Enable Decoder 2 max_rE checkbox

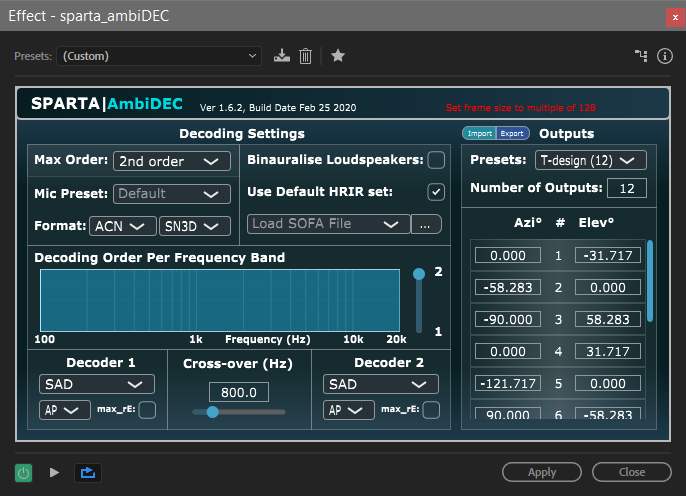431,410
